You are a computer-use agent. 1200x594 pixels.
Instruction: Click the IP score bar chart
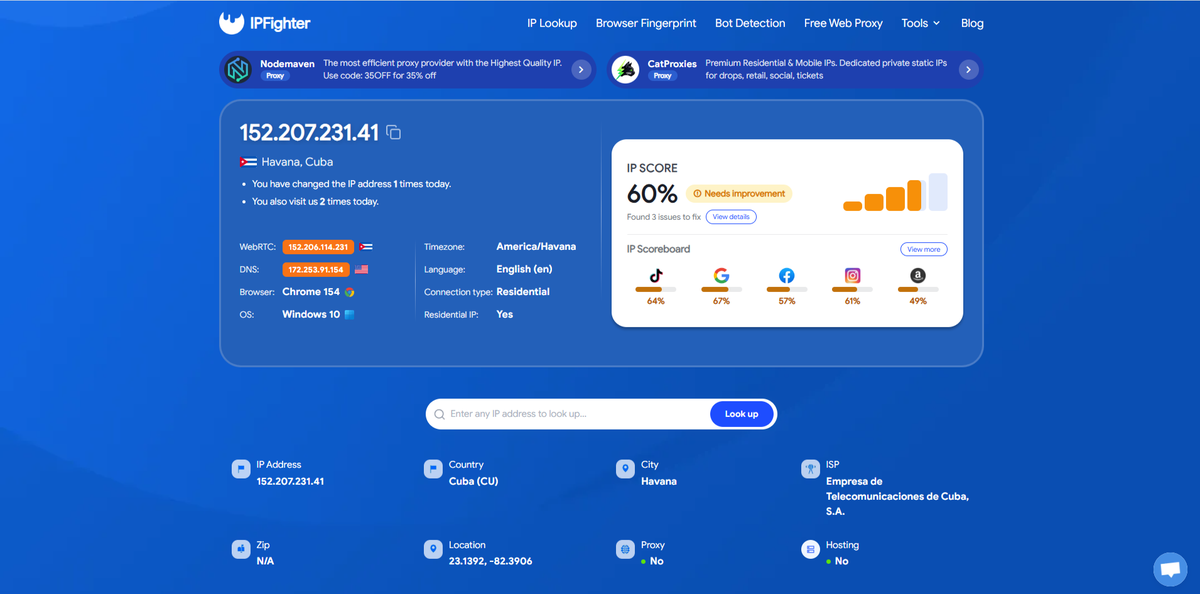click(x=895, y=192)
